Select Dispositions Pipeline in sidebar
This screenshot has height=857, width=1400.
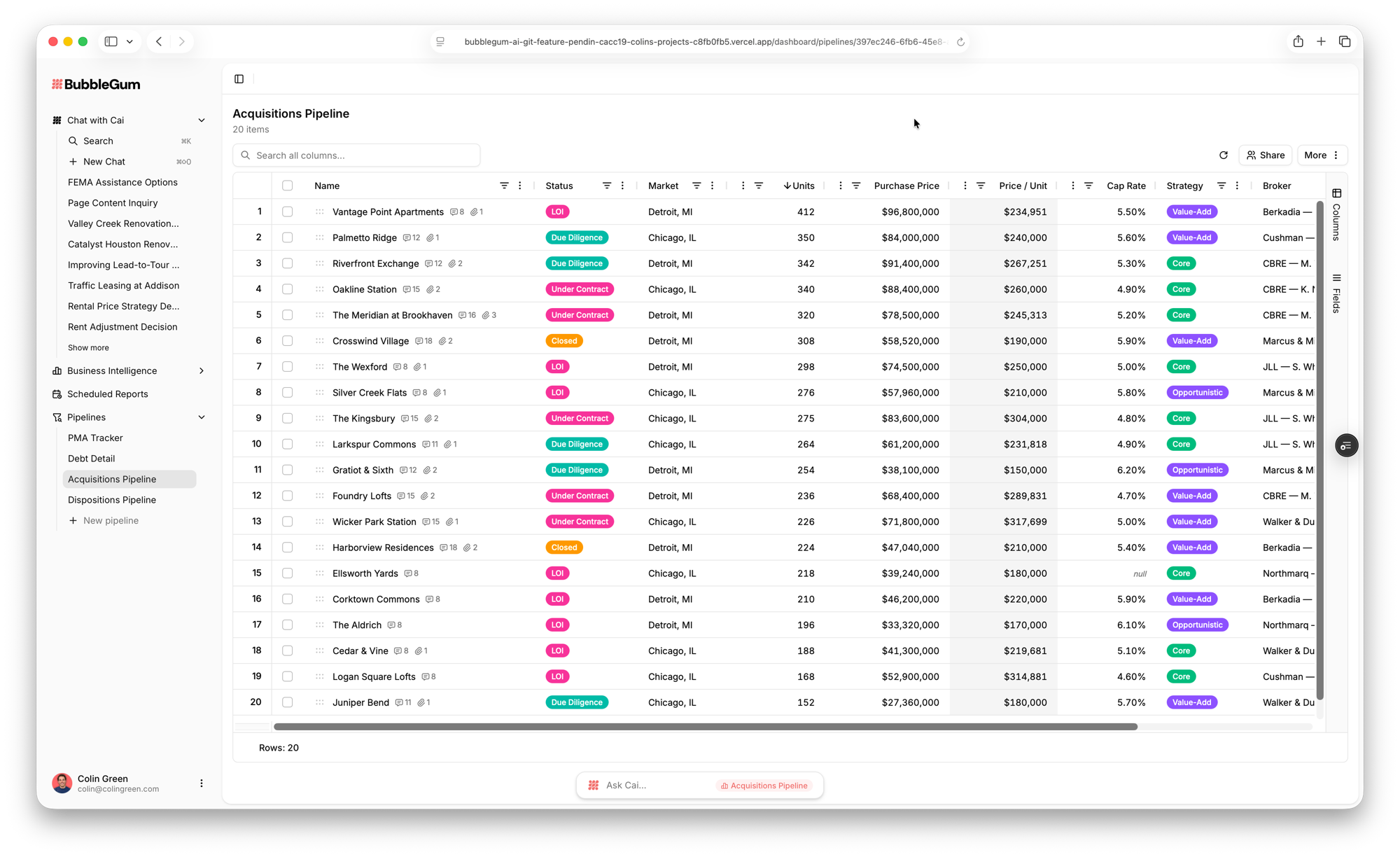tap(112, 500)
